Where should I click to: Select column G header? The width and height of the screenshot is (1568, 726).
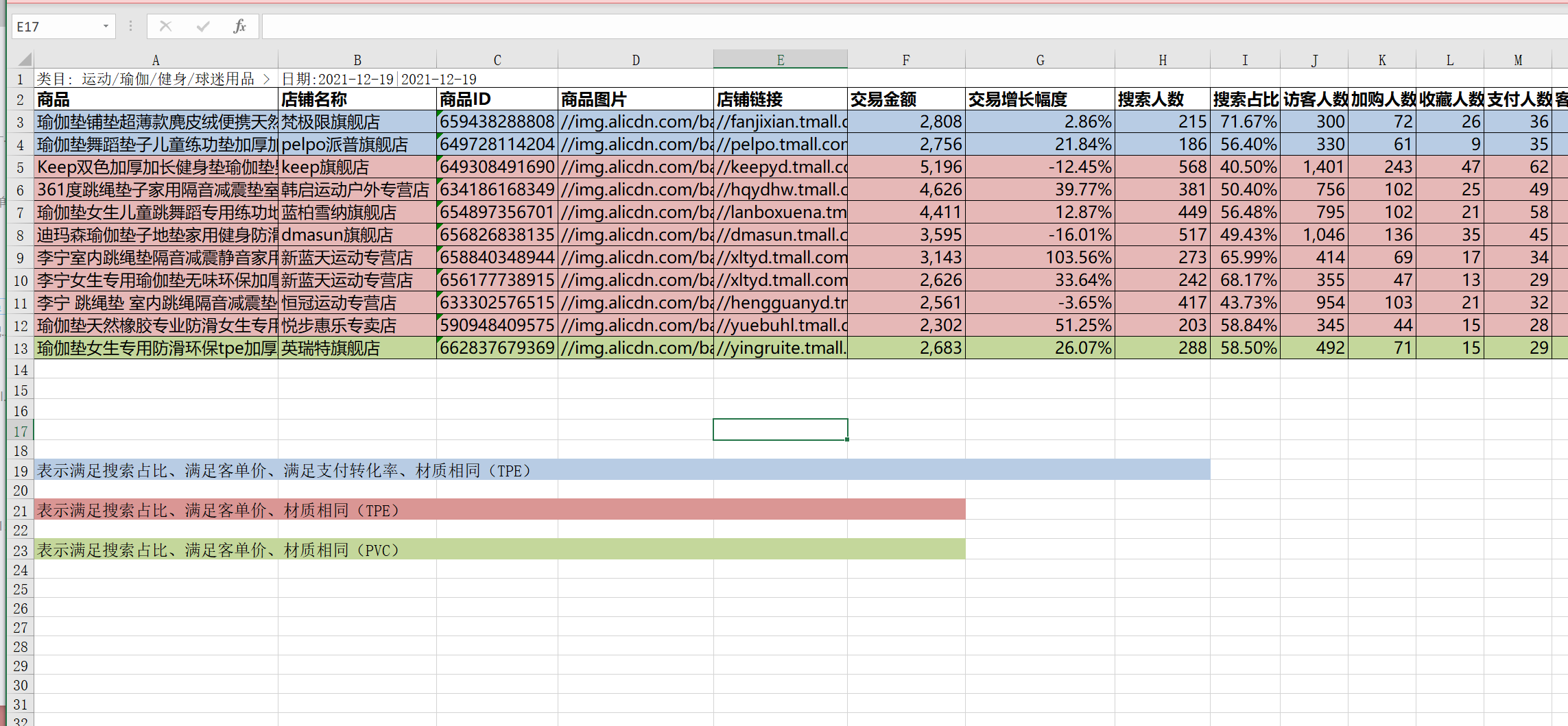click(1040, 60)
